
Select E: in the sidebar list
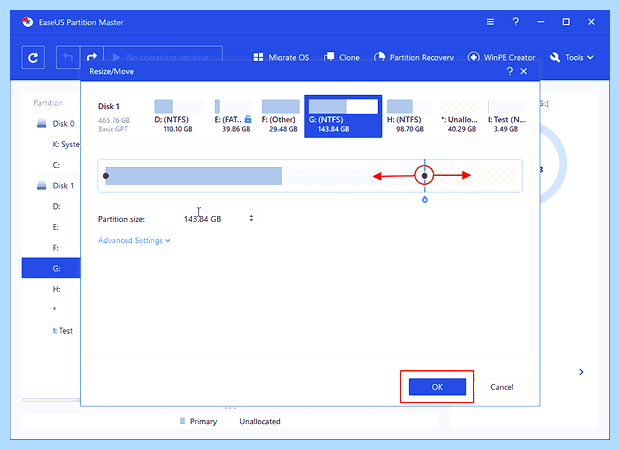point(56,227)
